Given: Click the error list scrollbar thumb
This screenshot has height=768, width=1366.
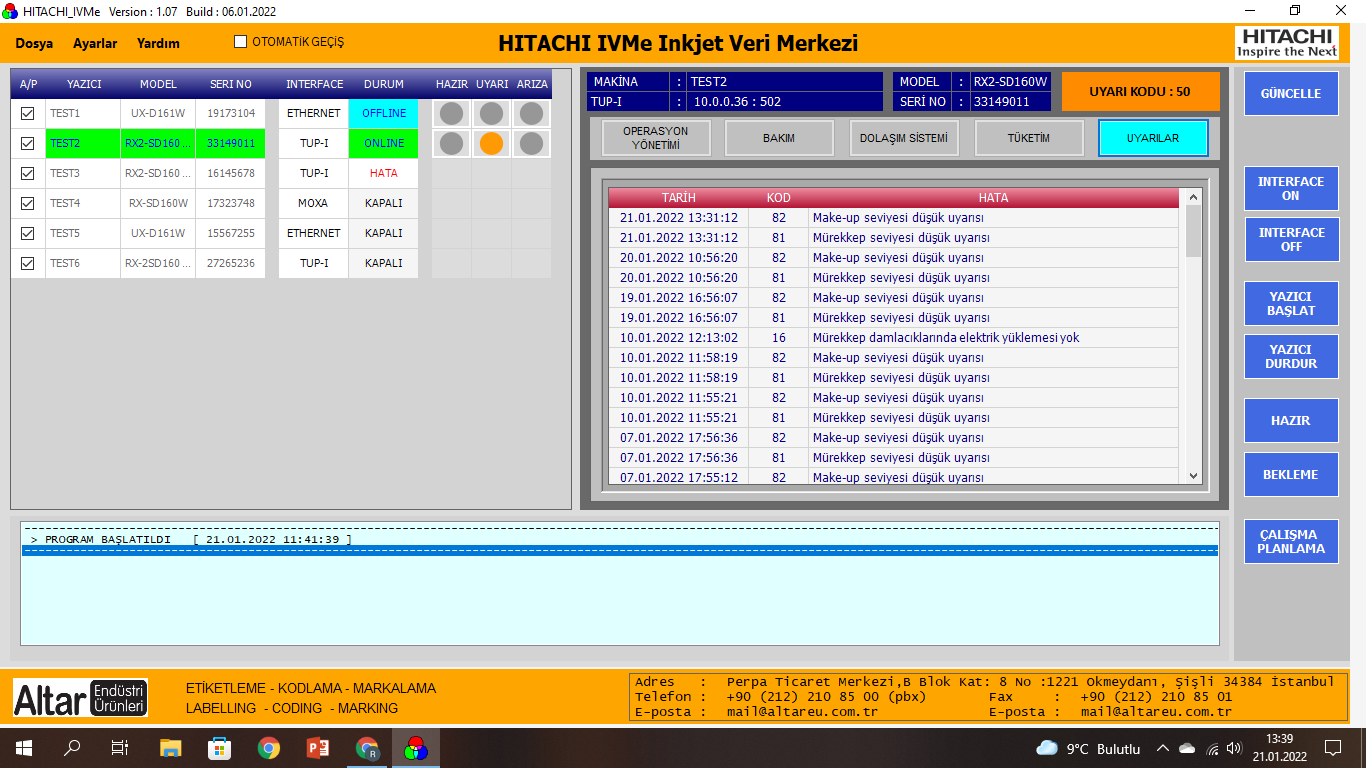Looking at the screenshot, I should [1193, 232].
